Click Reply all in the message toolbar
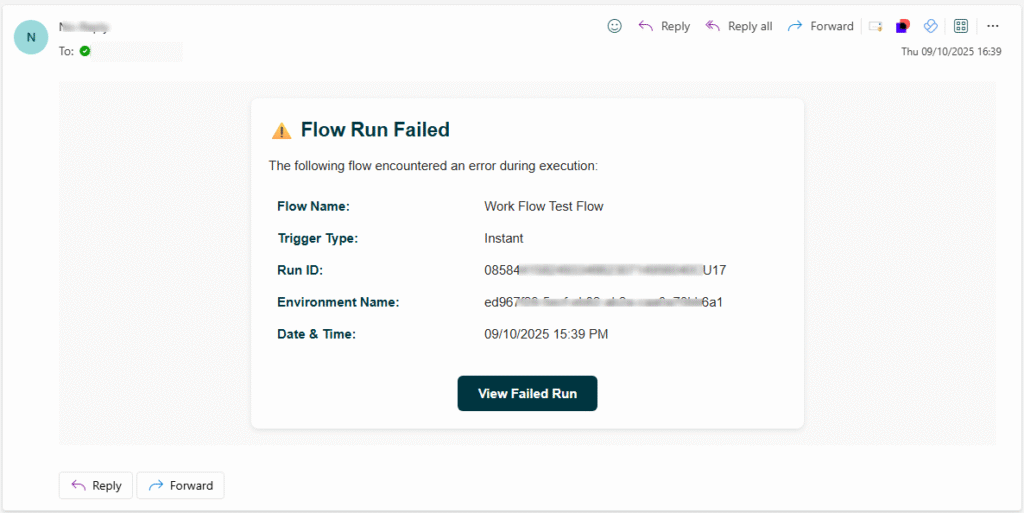Viewport: 1024px width, 513px height. [x=739, y=26]
